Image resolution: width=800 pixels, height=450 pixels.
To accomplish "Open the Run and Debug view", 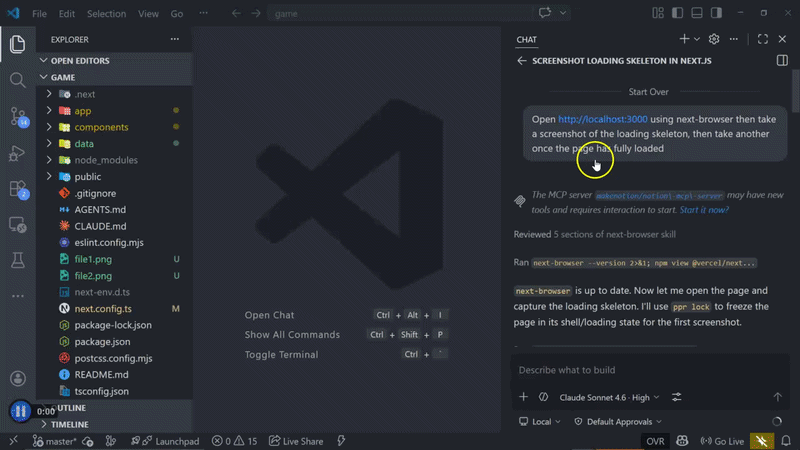I will click(17, 153).
